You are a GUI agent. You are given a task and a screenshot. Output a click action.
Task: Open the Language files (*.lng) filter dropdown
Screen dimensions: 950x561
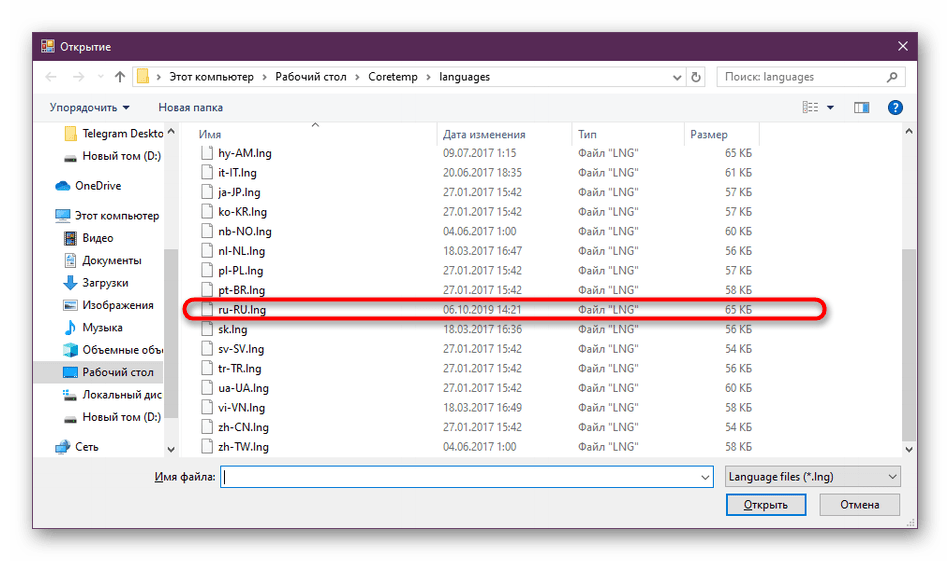(812, 477)
